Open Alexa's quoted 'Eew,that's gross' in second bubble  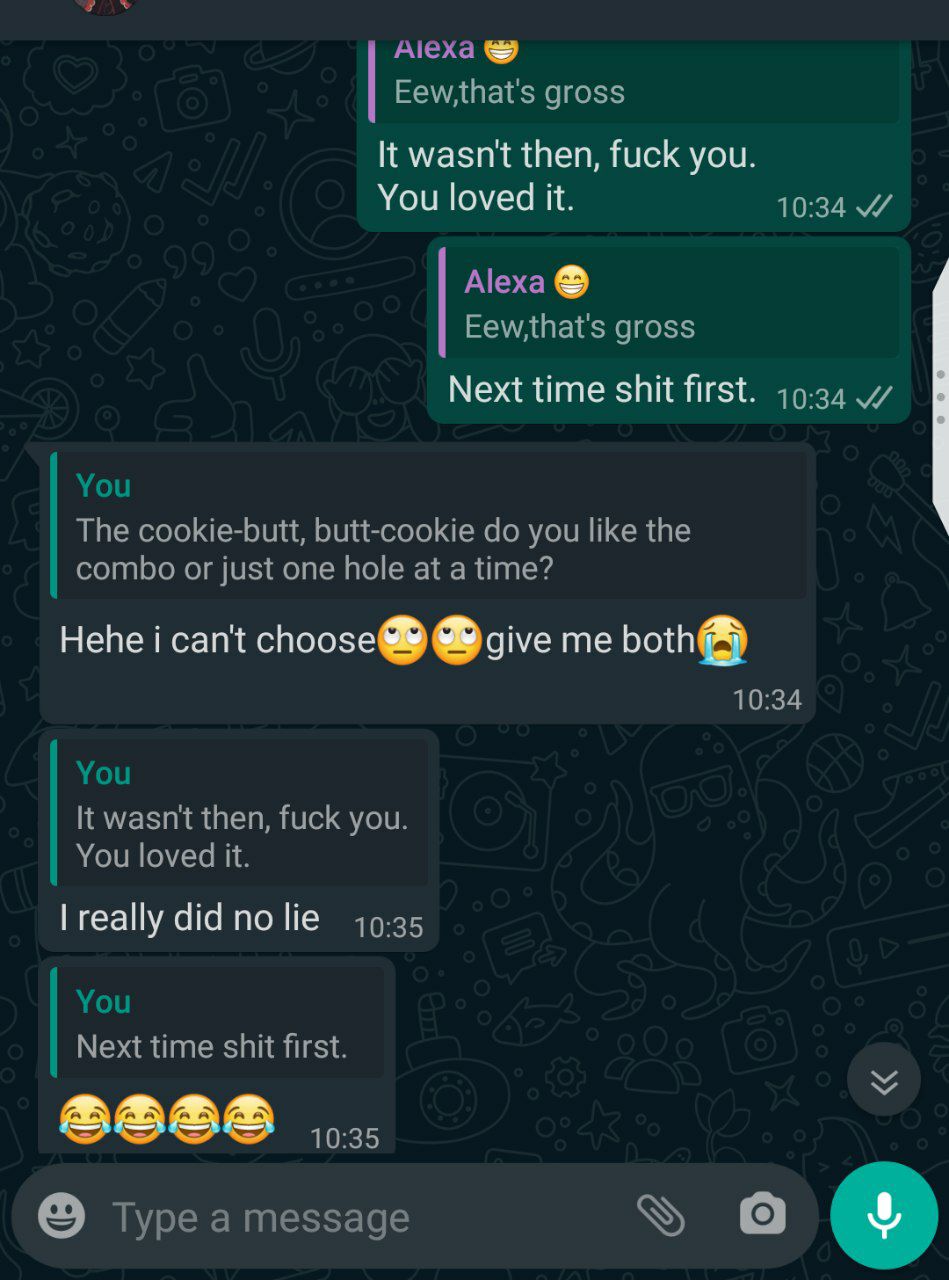[x=669, y=303]
